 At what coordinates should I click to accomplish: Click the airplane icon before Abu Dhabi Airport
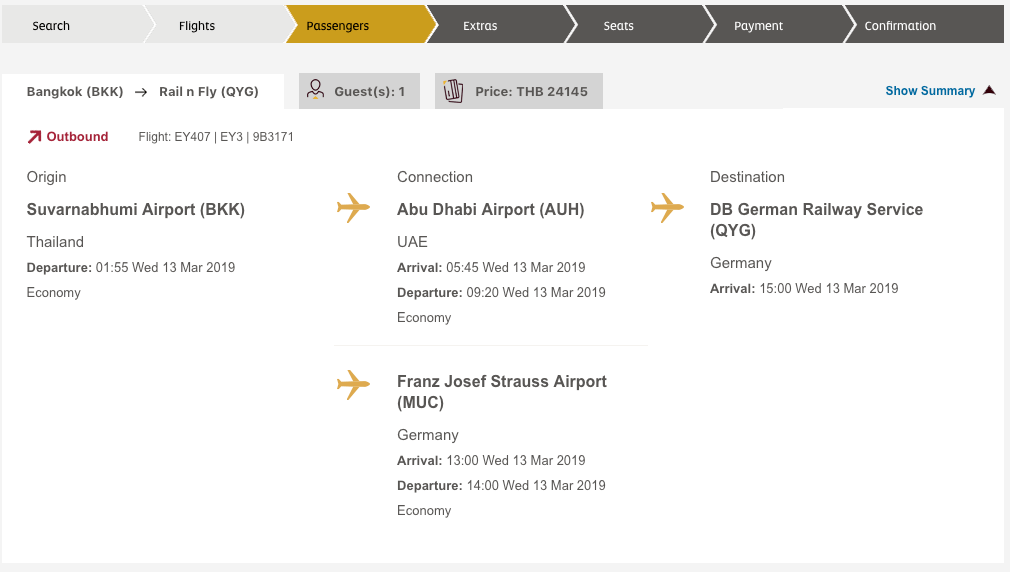click(x=353, y=207)
